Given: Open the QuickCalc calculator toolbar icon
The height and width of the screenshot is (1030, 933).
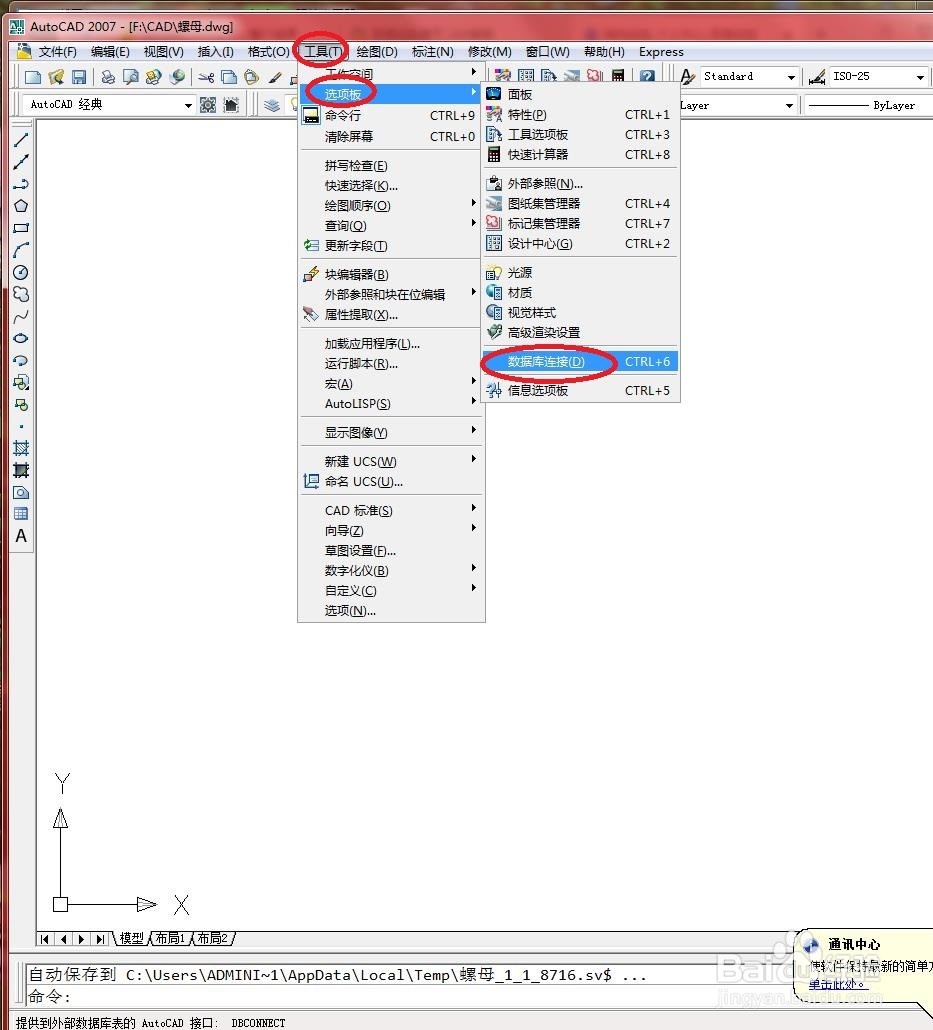Looking at the screenshot, I should coord(618,76).
